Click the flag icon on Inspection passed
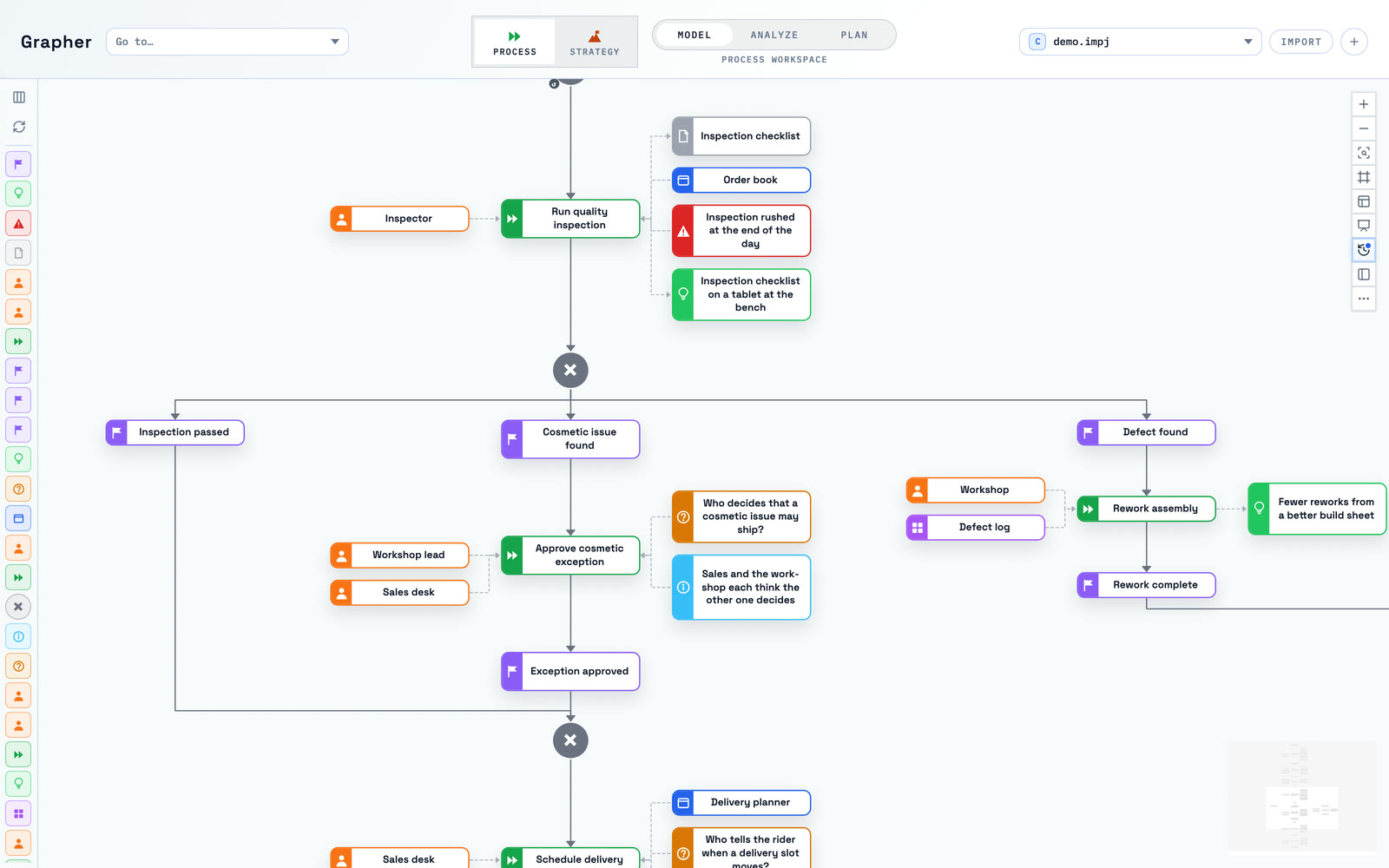The image size is (1389, 868). tap(116, 432)
